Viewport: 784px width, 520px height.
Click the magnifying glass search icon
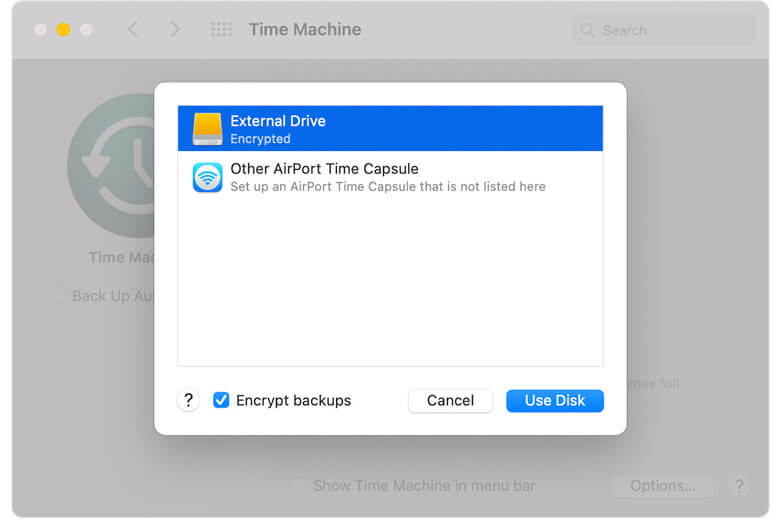(x=587, y=30)
